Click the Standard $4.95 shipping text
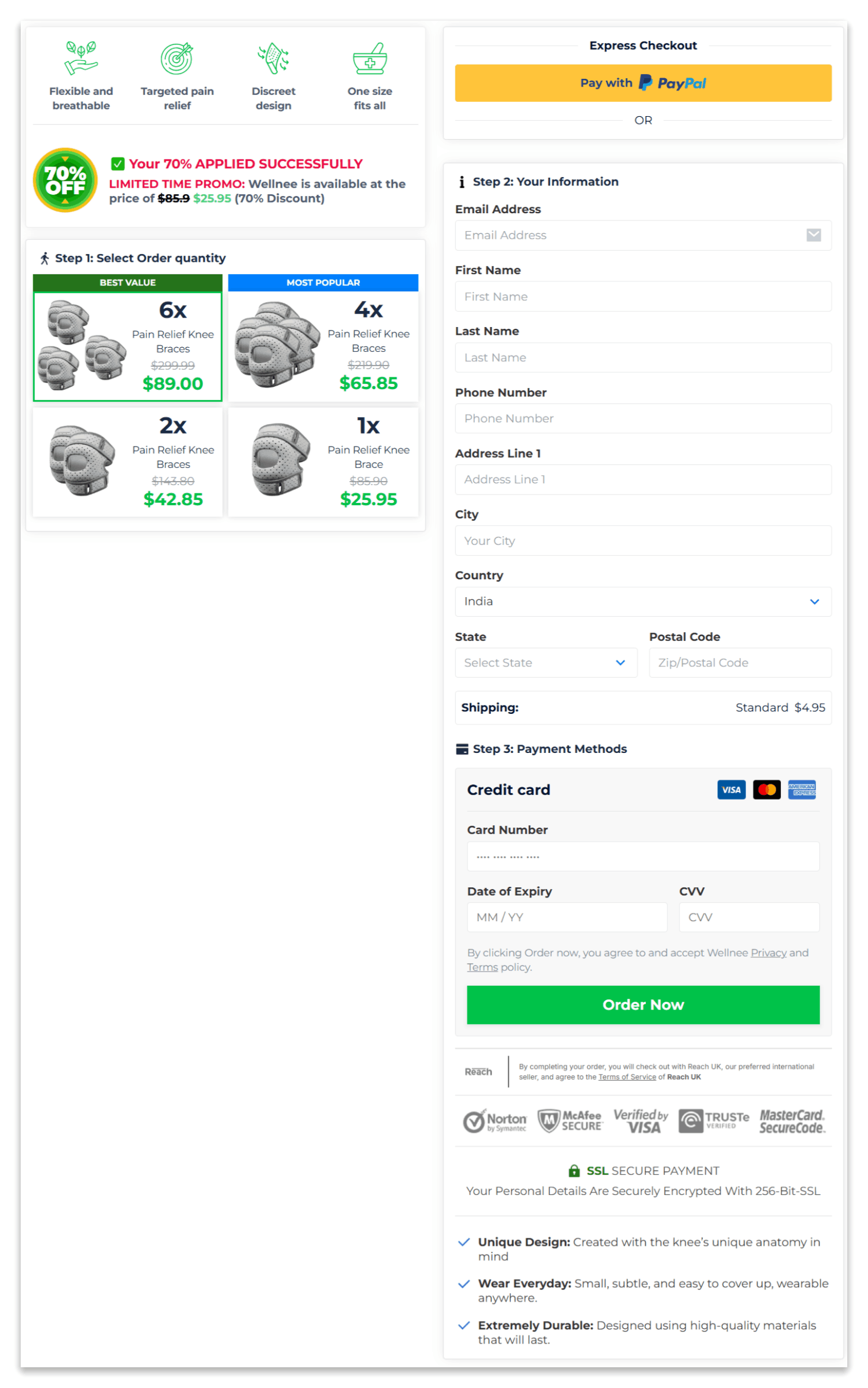Viewport: 868px width, 1388px height. [x=780, y=707]
